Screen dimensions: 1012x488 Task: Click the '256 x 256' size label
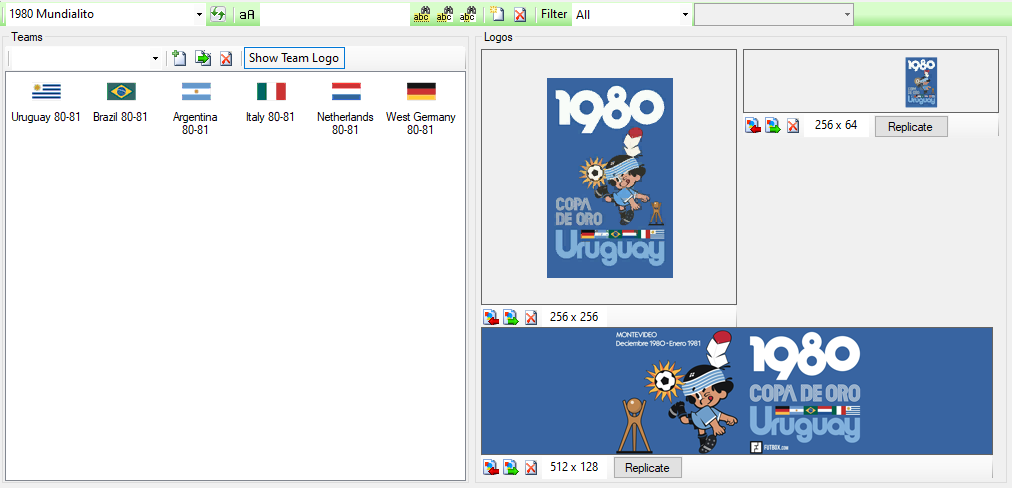point(574,317)
